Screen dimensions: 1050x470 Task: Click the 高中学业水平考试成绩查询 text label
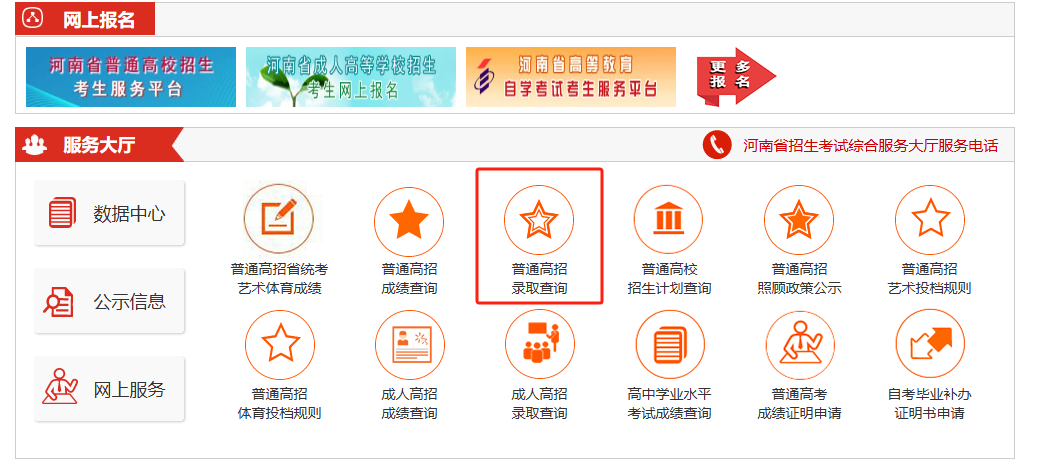coord(669,403)
